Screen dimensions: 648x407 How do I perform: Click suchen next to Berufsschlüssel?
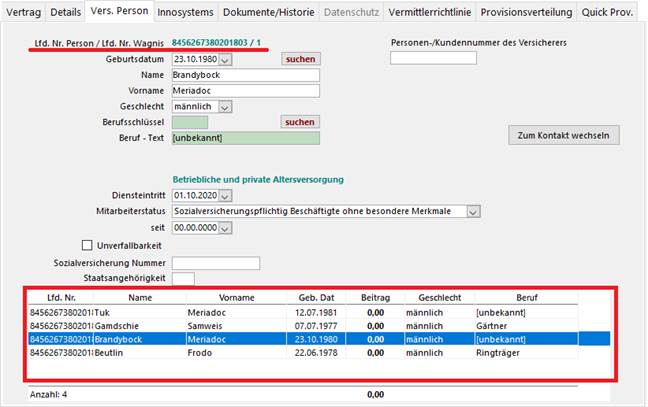pyautogui.click(x=300, y=122)
